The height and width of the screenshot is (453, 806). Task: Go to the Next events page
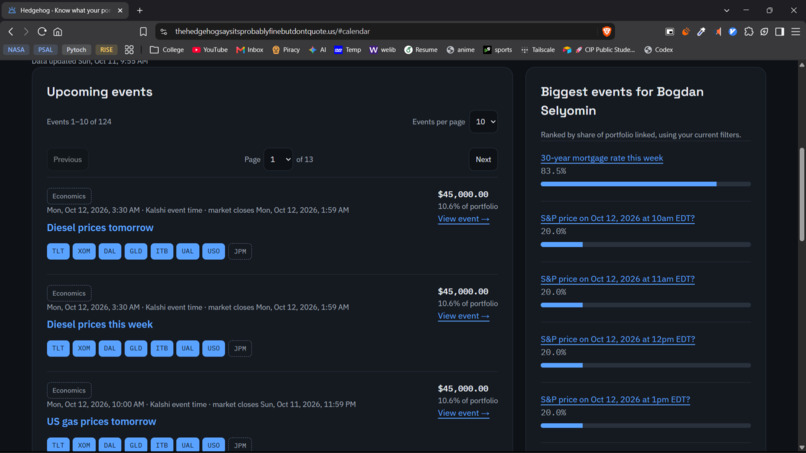[483, 159]
